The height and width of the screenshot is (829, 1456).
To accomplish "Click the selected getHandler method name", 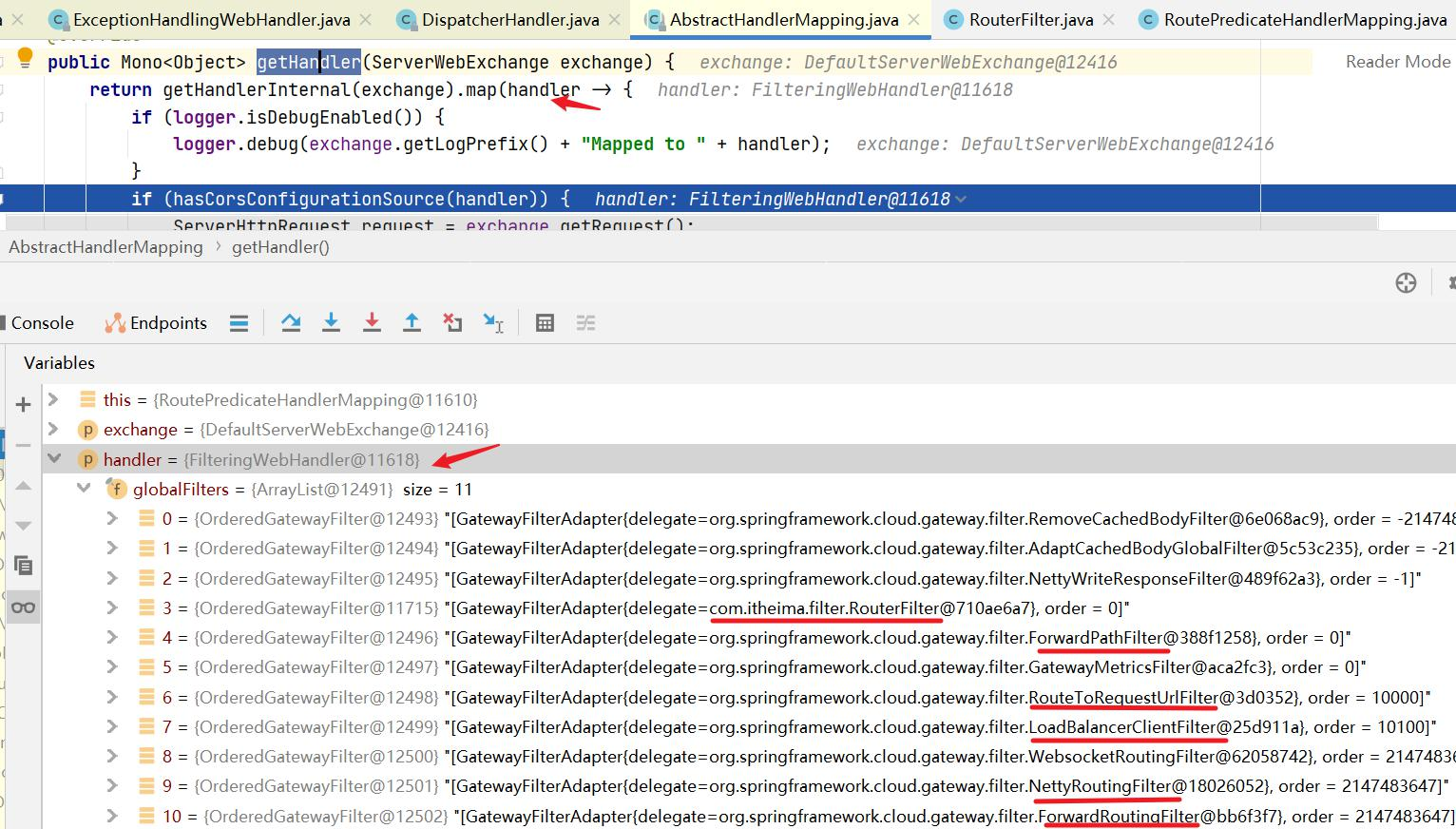I will click(309, 62).
